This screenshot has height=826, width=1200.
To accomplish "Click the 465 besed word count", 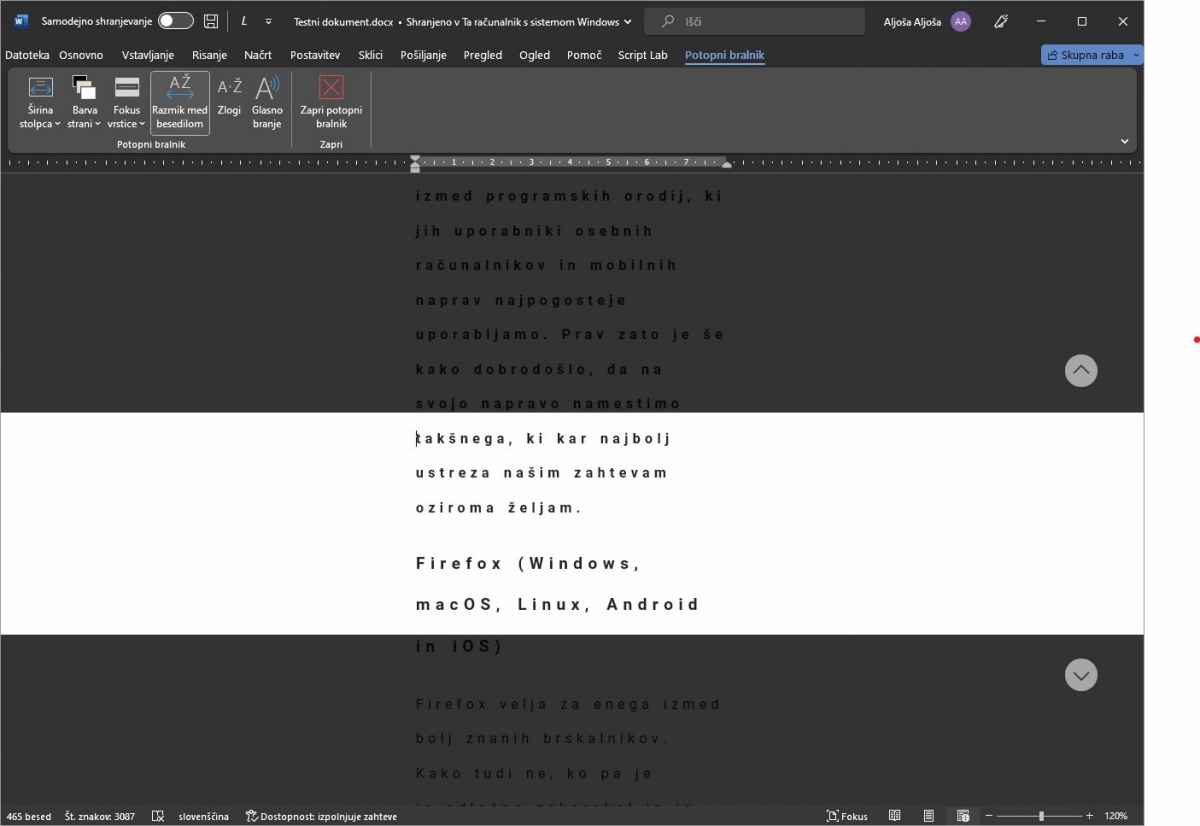I will (29, 816).
